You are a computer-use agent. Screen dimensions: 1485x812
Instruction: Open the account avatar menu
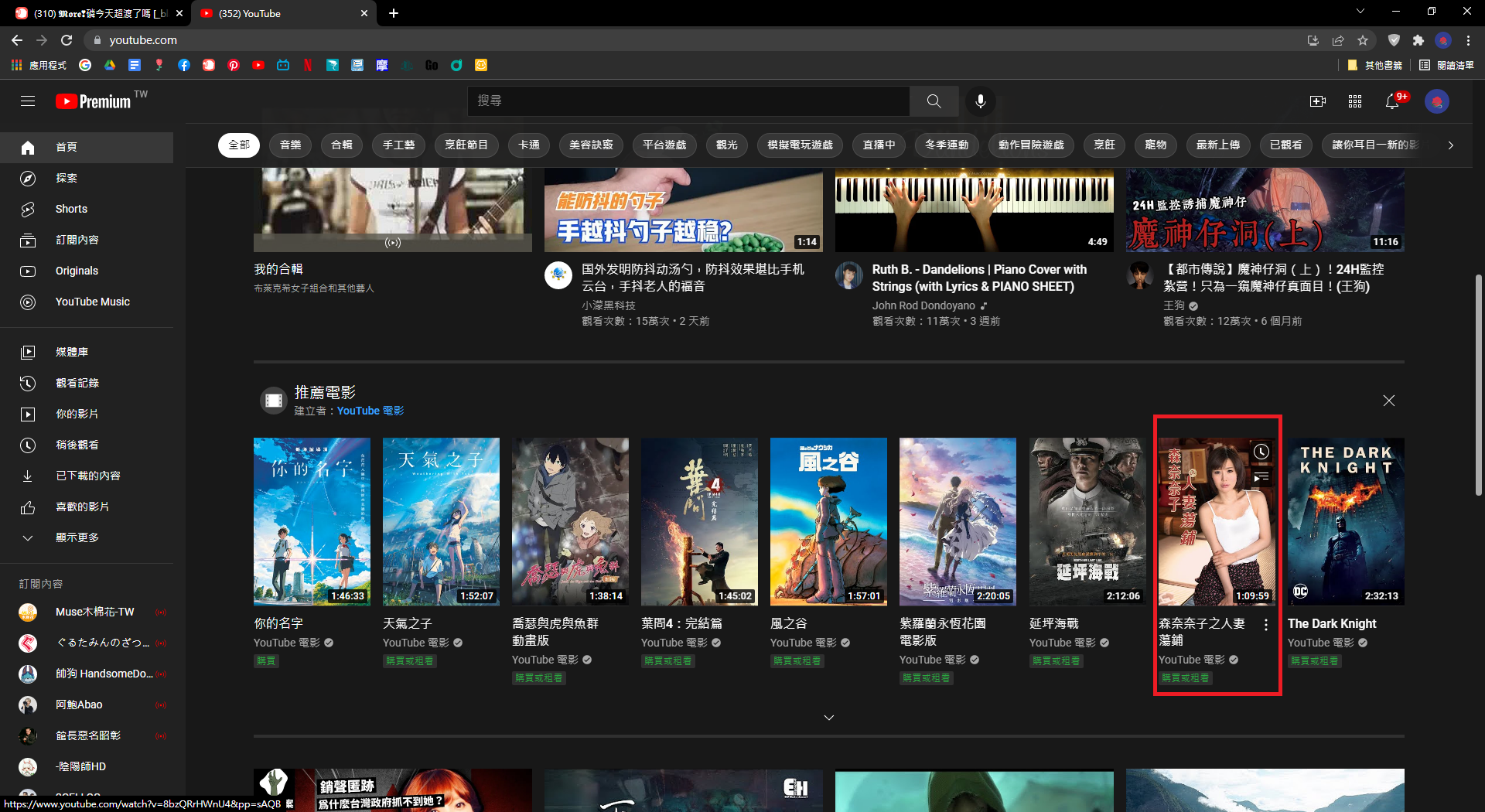tap(1437, 101)
